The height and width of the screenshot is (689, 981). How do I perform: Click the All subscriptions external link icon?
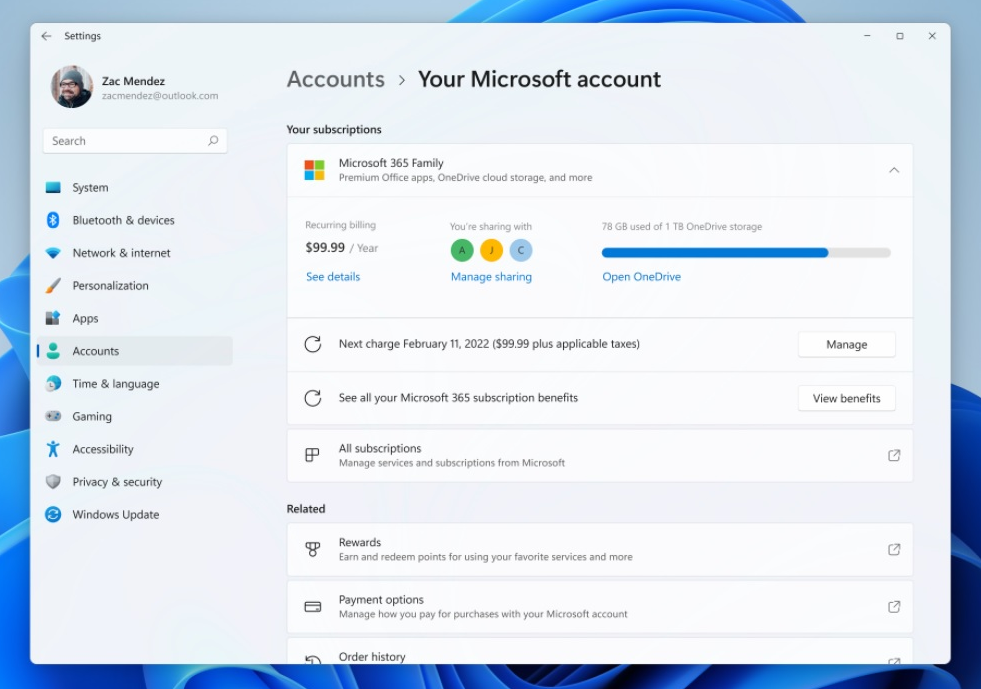(x=893, y=455)
